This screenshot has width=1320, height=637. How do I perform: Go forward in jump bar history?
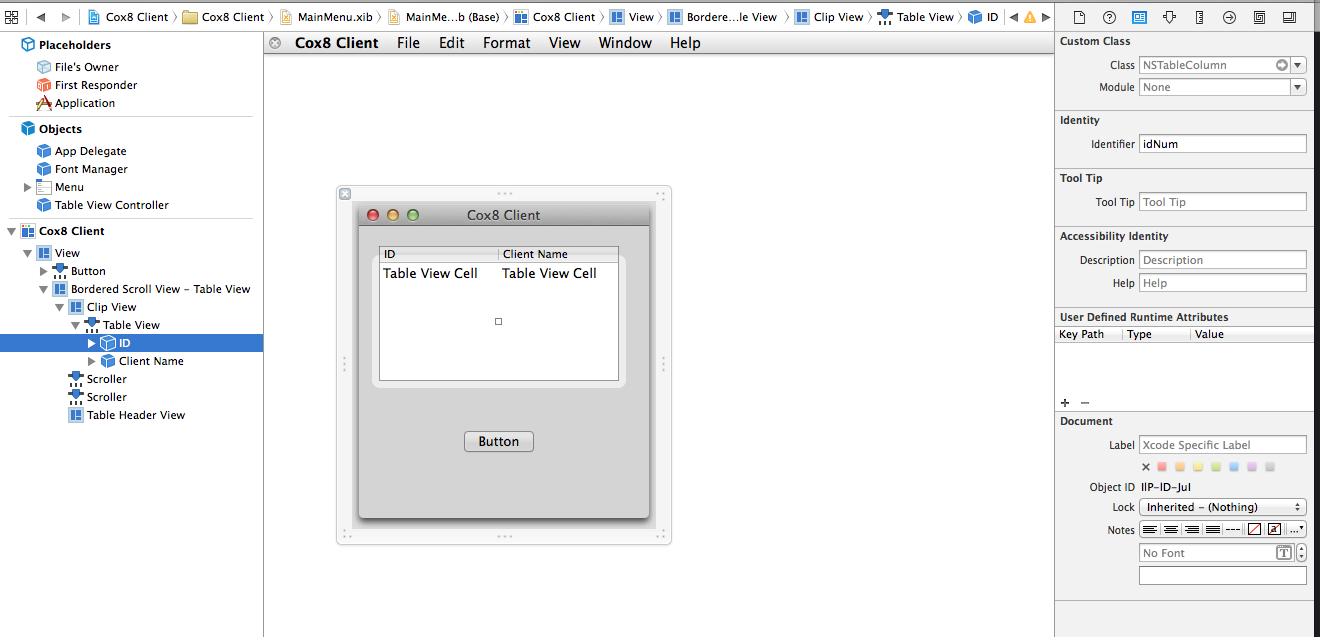tap(66, 17)
